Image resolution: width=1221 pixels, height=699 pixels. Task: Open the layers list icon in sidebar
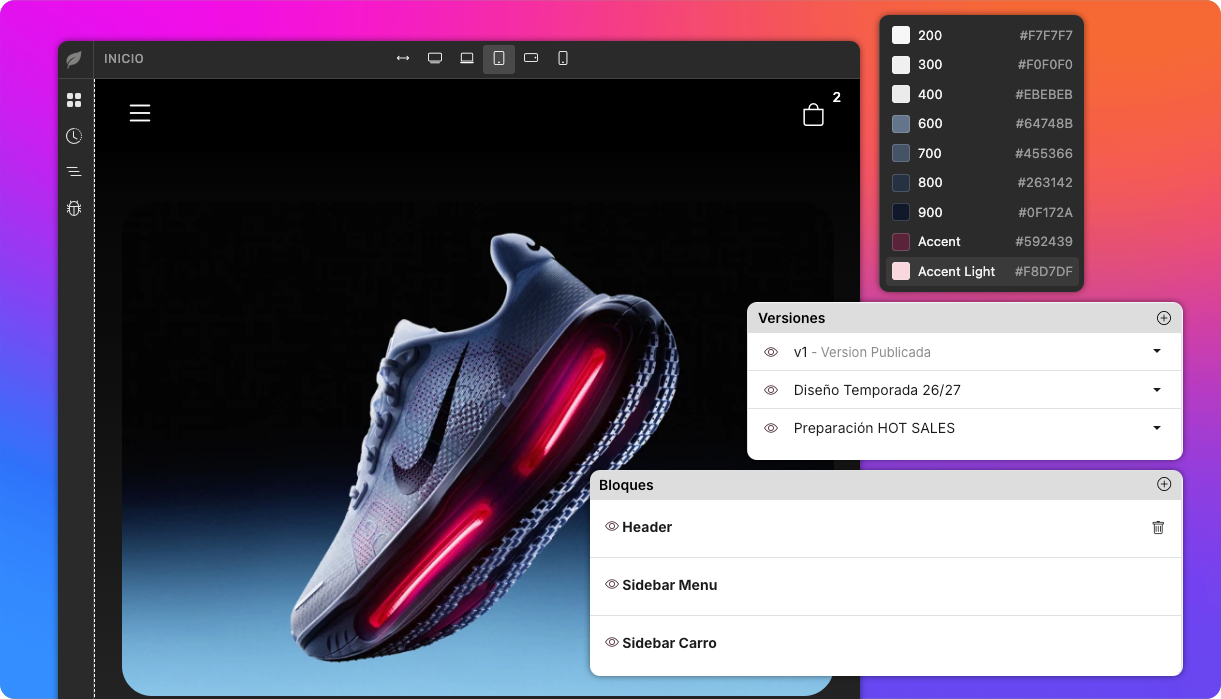point(74,172)
